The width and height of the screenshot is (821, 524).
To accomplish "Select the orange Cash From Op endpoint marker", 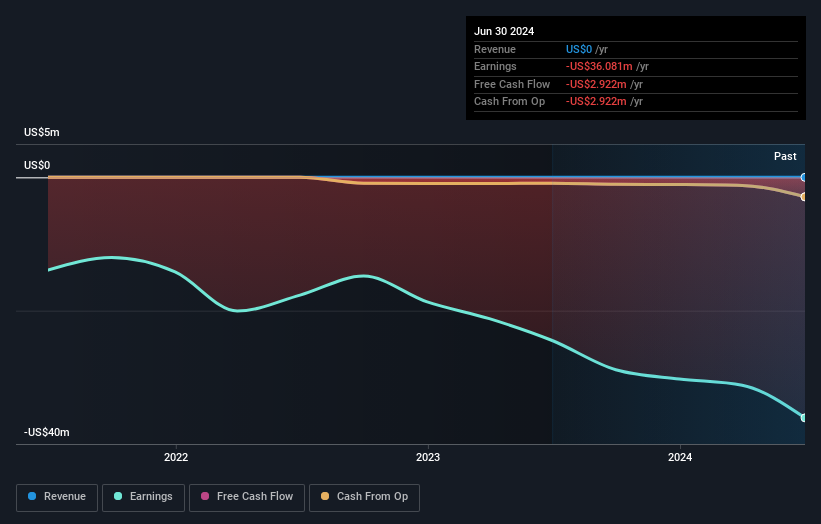I will [x=804, y=197].
